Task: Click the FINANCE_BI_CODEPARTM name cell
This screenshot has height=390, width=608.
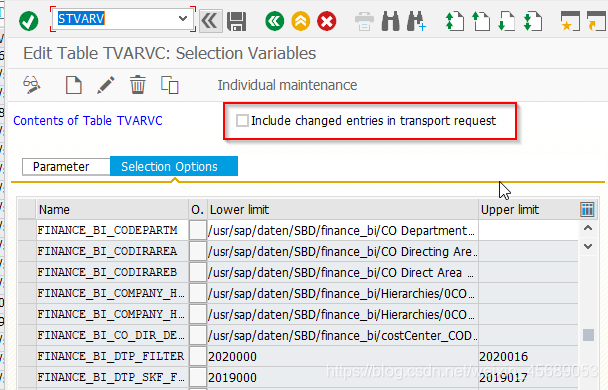Action: [x=112, y=231]
